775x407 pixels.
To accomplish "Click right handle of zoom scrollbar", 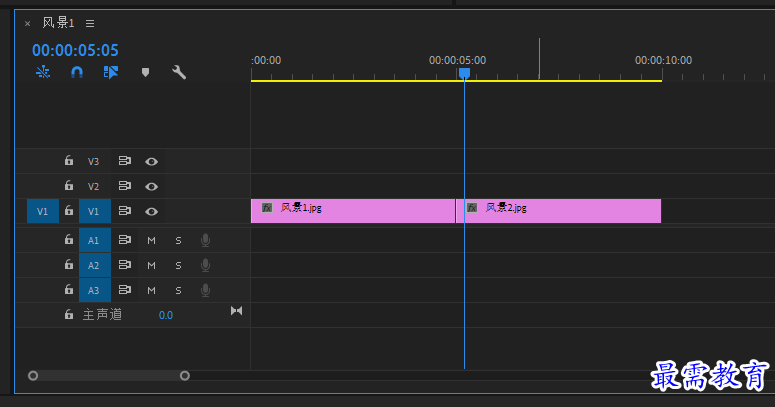I will tap(185, 376).
